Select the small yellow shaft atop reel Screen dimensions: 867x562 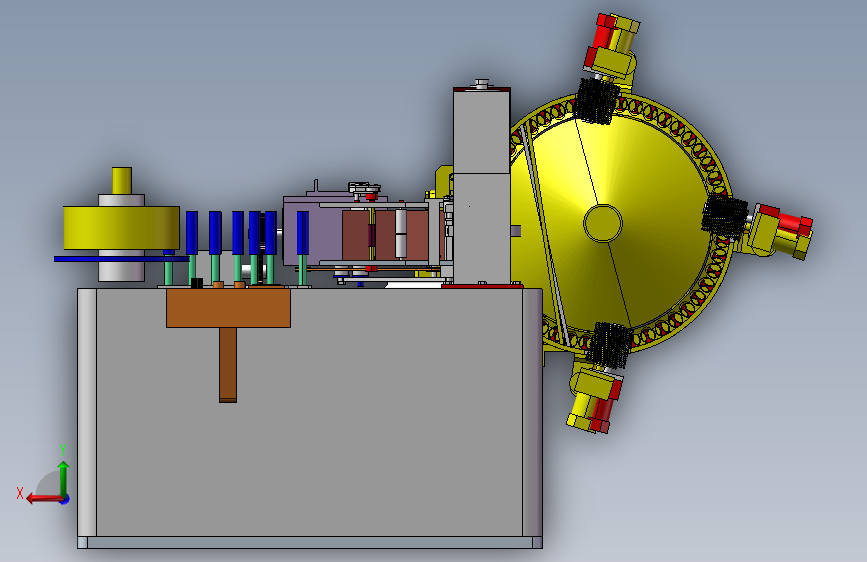(122, 180)
